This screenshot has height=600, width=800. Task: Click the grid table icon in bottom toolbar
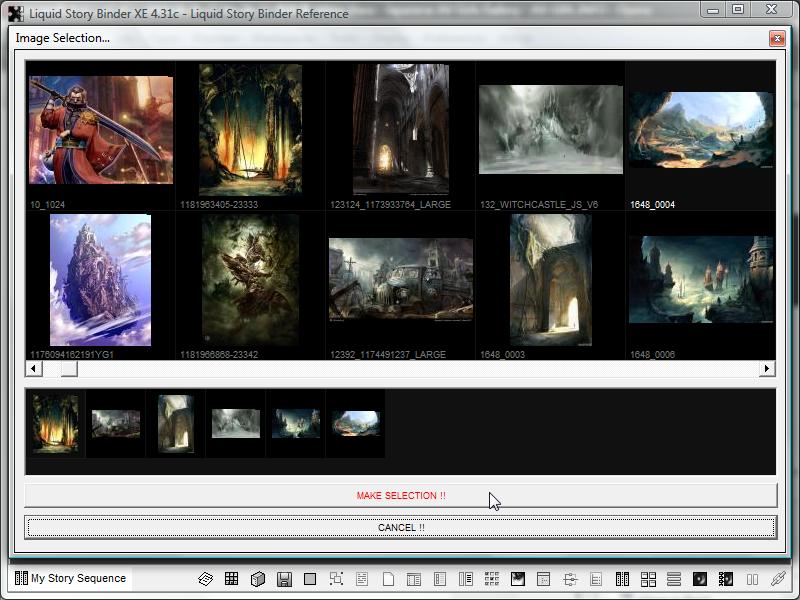(x=231, y=579)
